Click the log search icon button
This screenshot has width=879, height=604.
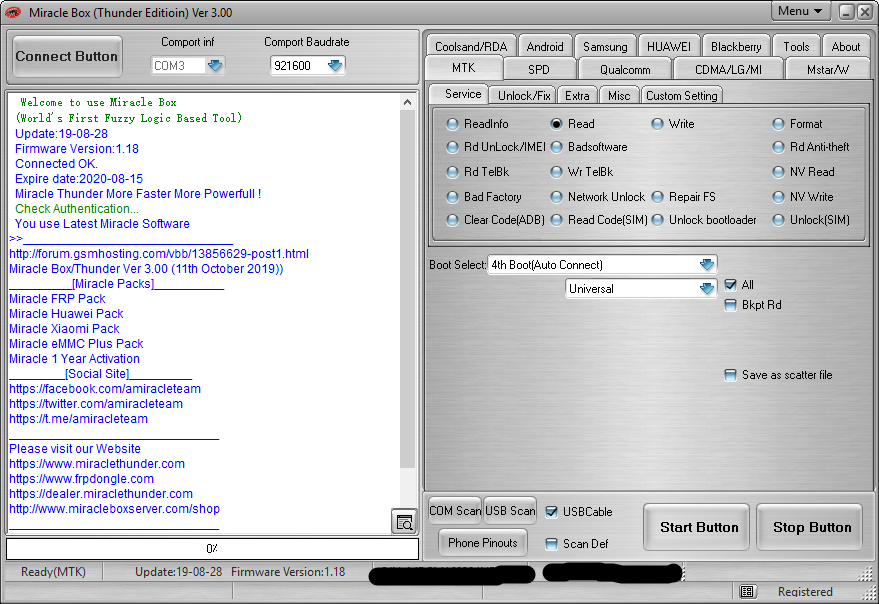click(x=404, y=522)
